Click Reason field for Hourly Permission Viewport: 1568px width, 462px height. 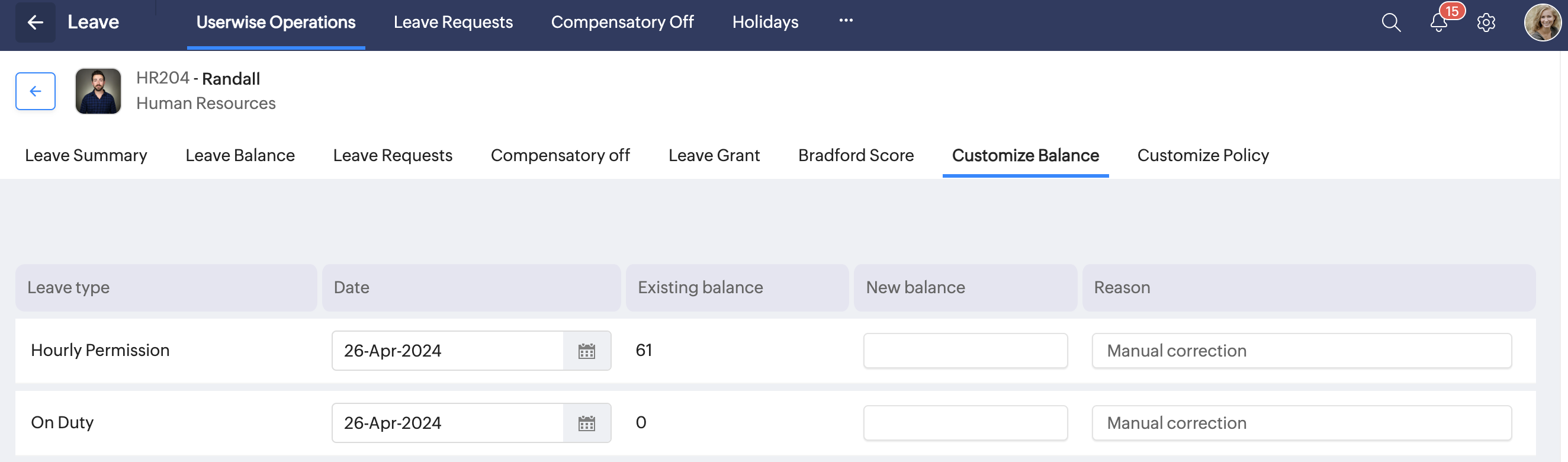point(1302,351)
